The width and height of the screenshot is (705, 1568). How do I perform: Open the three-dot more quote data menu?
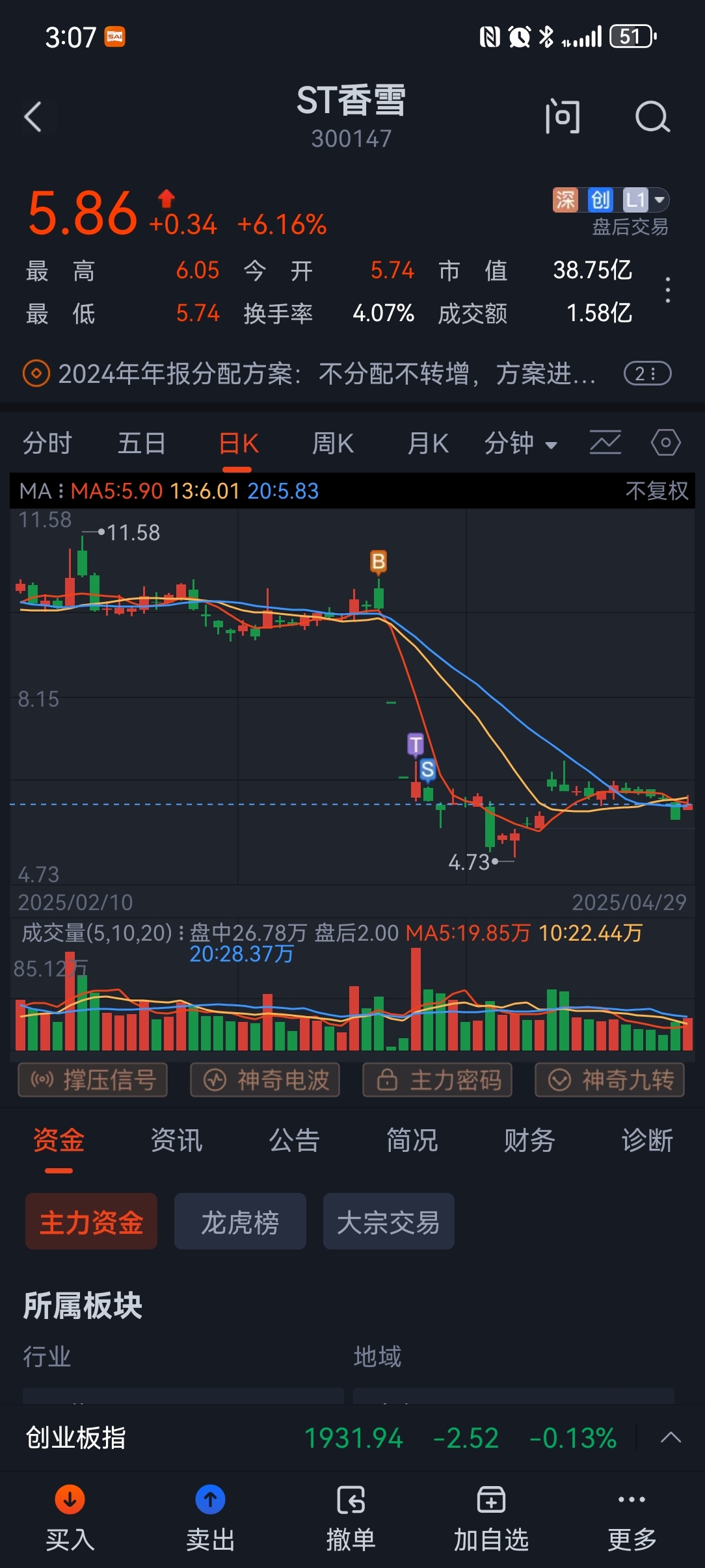668,290
